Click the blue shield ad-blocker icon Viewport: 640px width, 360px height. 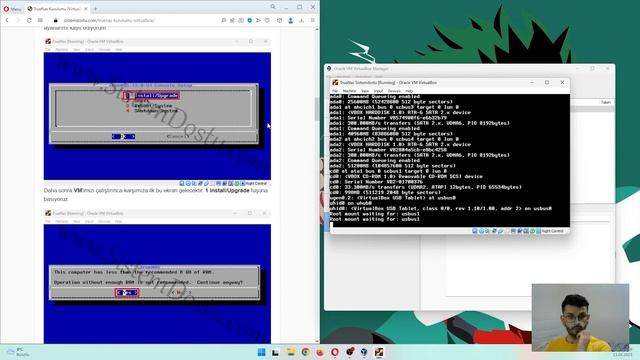250,20
